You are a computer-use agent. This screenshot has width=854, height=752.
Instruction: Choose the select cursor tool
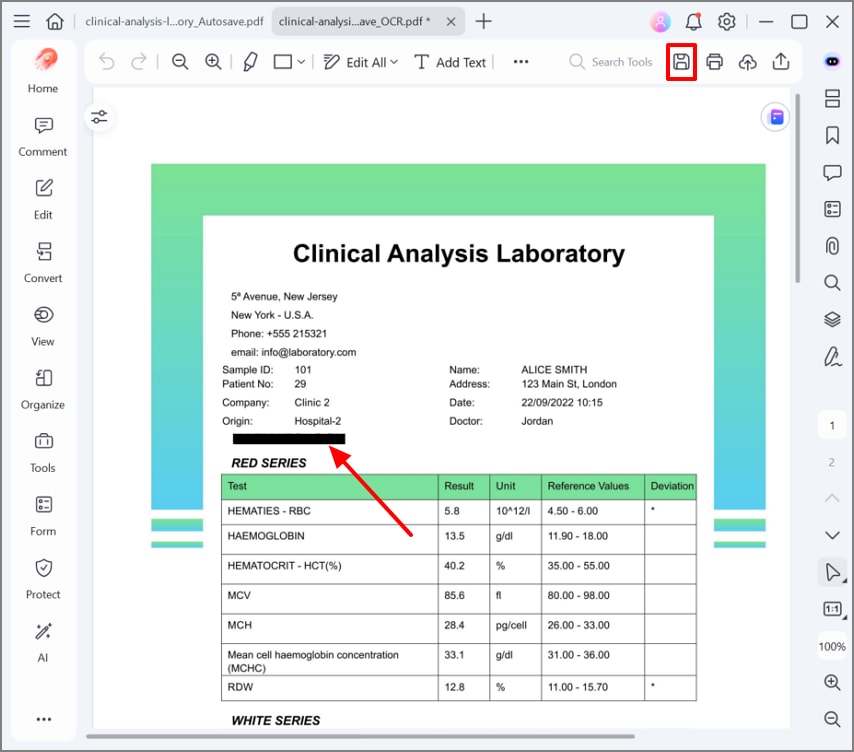pos(832,572)
